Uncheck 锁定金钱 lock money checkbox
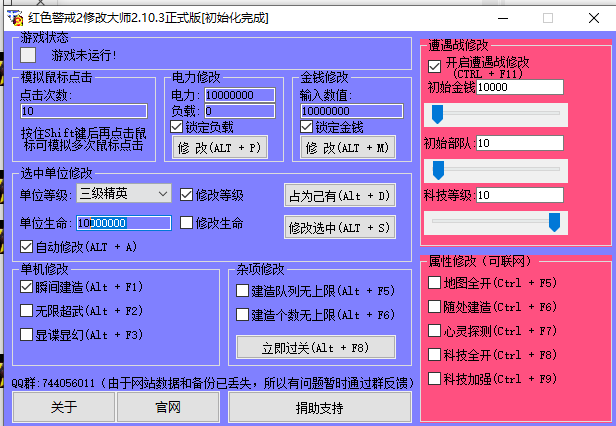The image size is (616, 426). (x=307, y=127)
